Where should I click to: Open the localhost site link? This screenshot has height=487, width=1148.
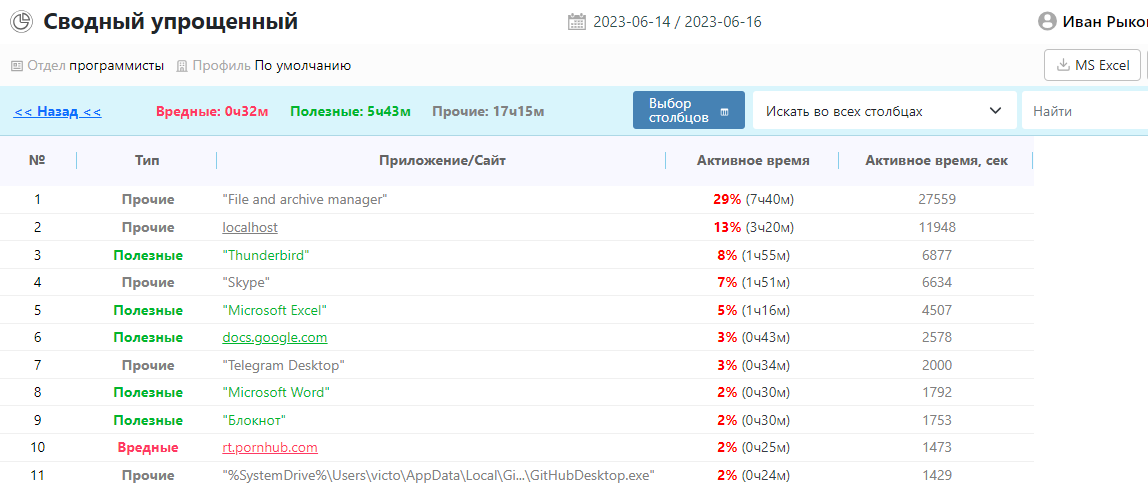(250, 227)
